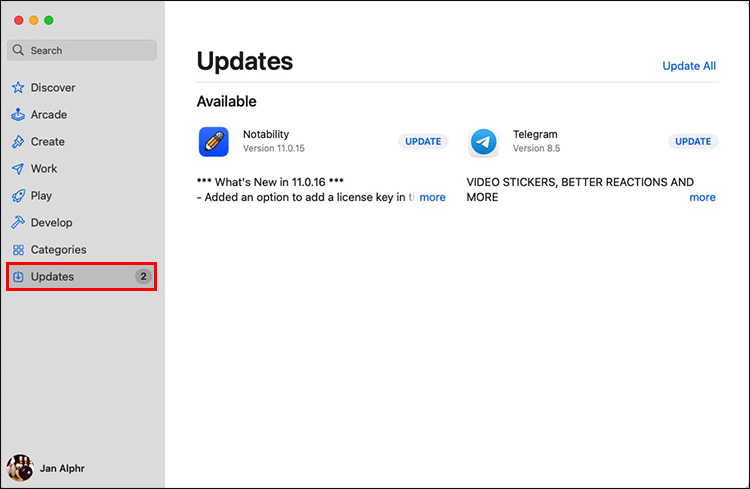
Task: Switch to the Create section label
Action: tap(47, 142)
